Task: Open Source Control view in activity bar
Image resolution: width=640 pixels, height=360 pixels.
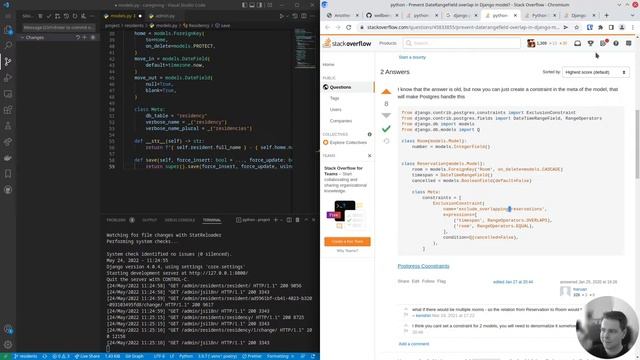Action: click(8, 62)
